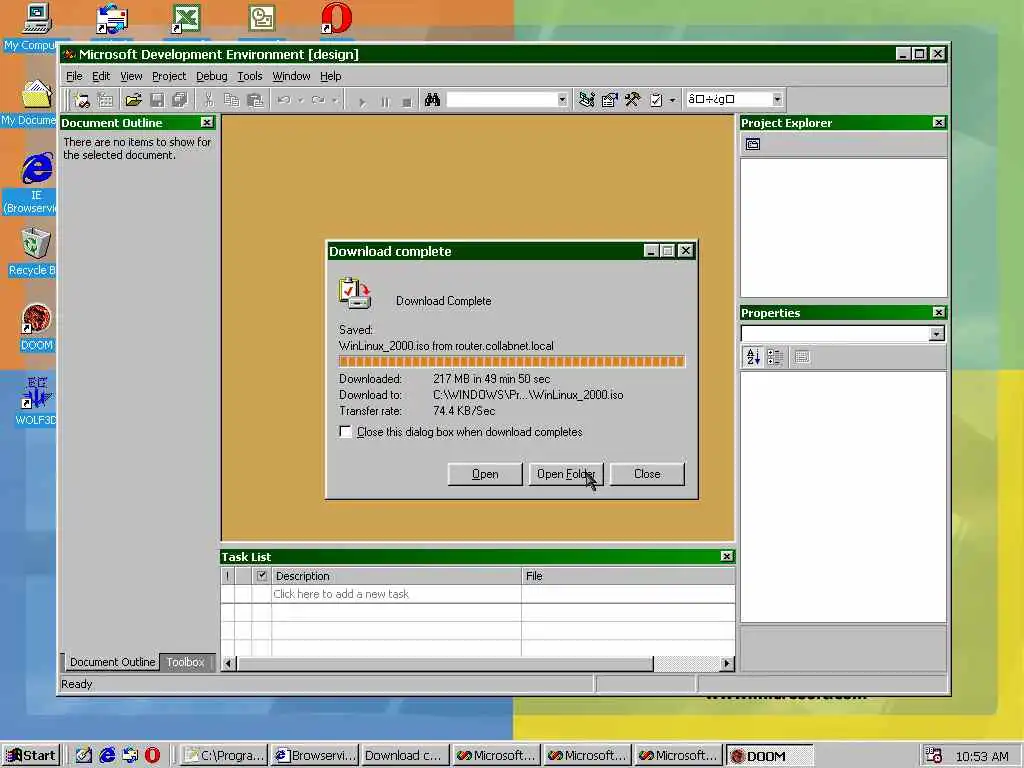Launch Internet Explorer from quick launch
The image size is (1024, 768).
pos(107,755)
